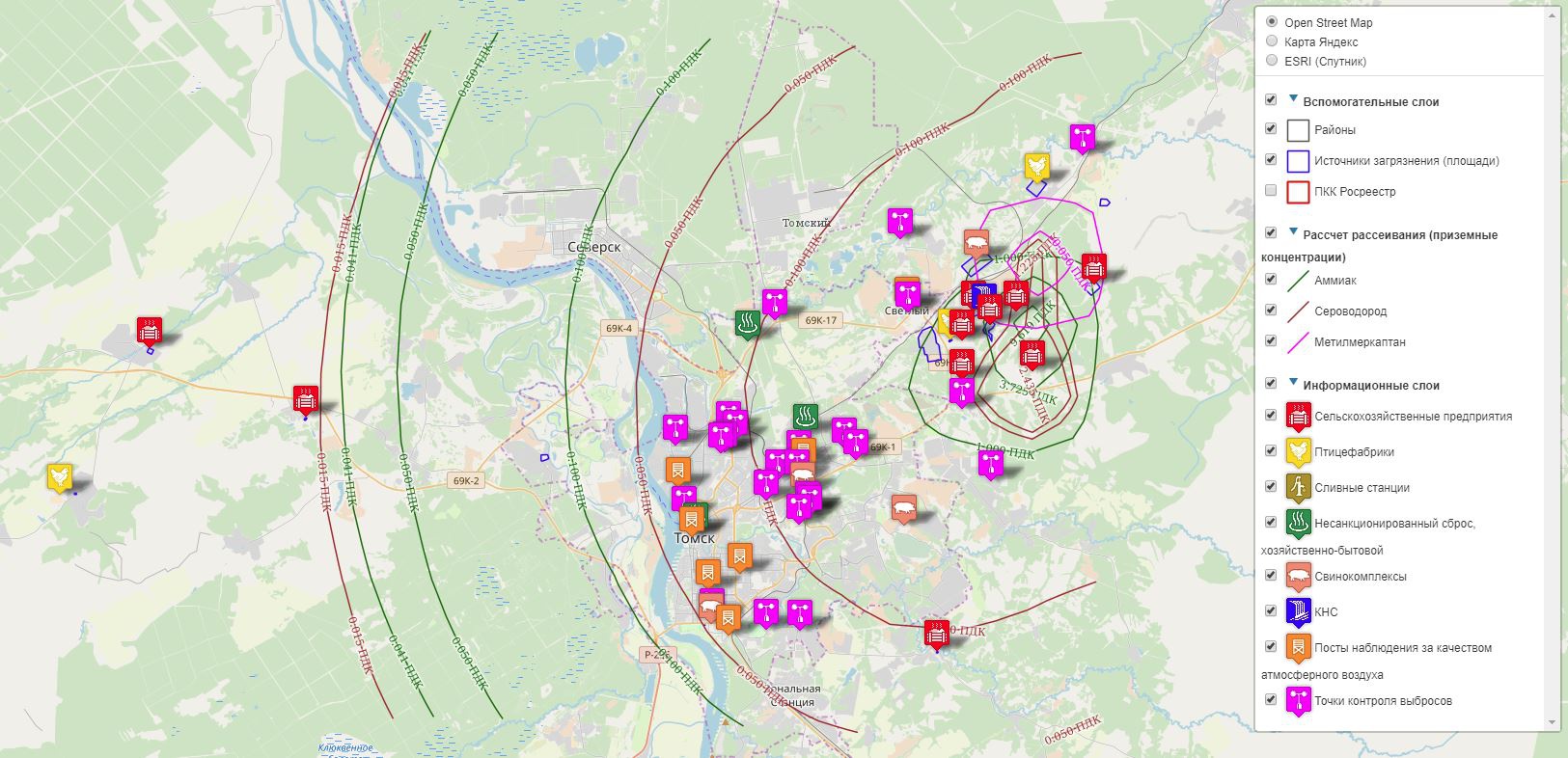Uncheck the Рассчет рассеивания group checkbox
Image resolution: width=1568 pixels, height=758 pixels.
coord(1271,232)
